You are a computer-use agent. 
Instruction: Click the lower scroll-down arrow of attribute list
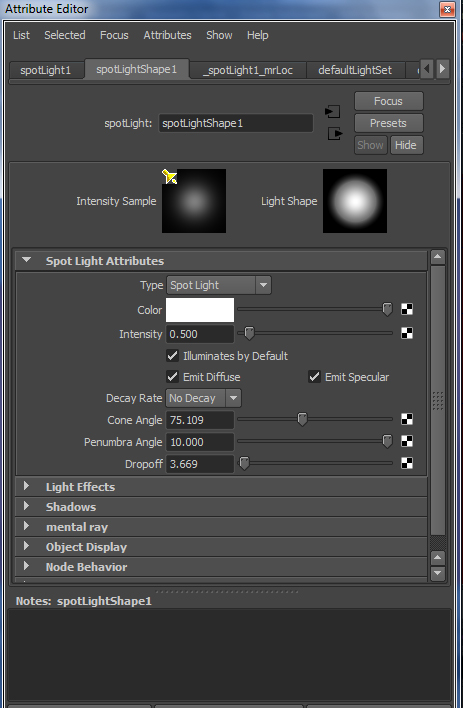(x=437, y=573)
